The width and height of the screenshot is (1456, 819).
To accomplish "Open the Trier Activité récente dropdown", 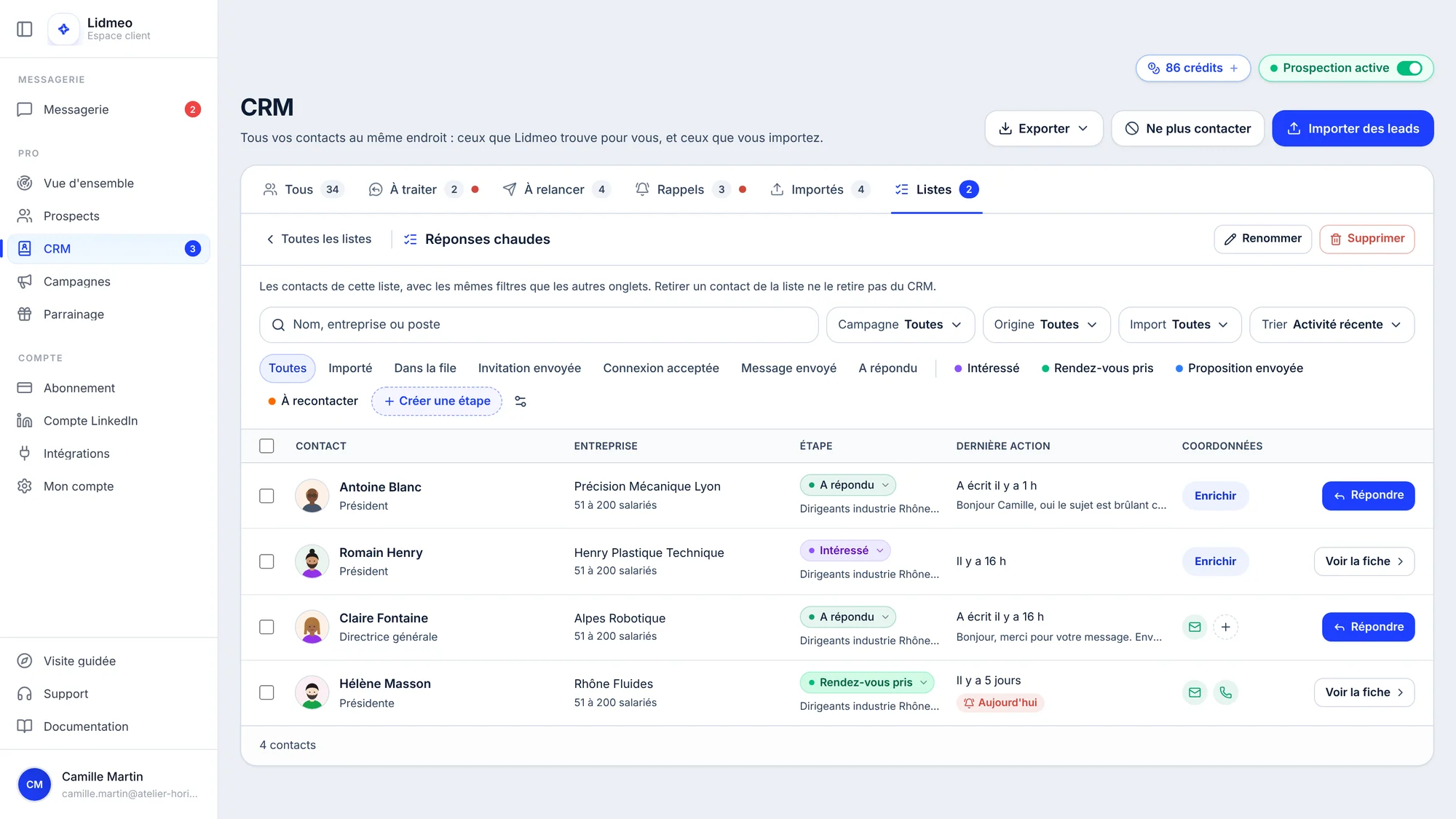I will pos(1332,325).
